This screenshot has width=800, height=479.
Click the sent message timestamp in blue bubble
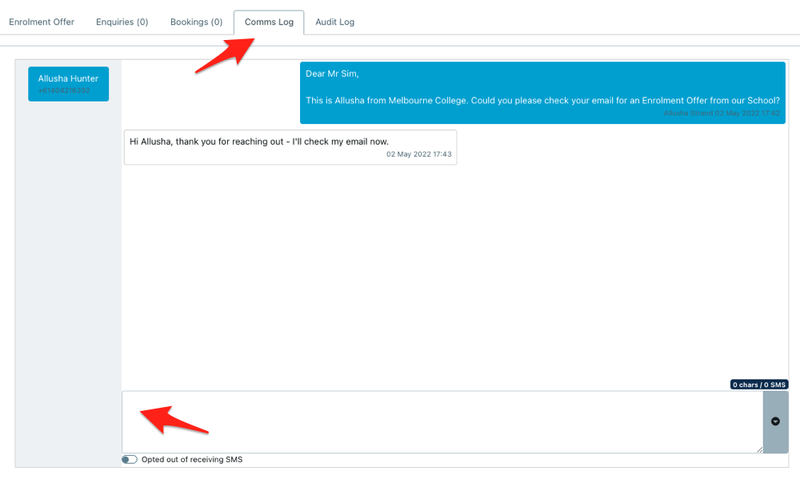pos(721,114)
